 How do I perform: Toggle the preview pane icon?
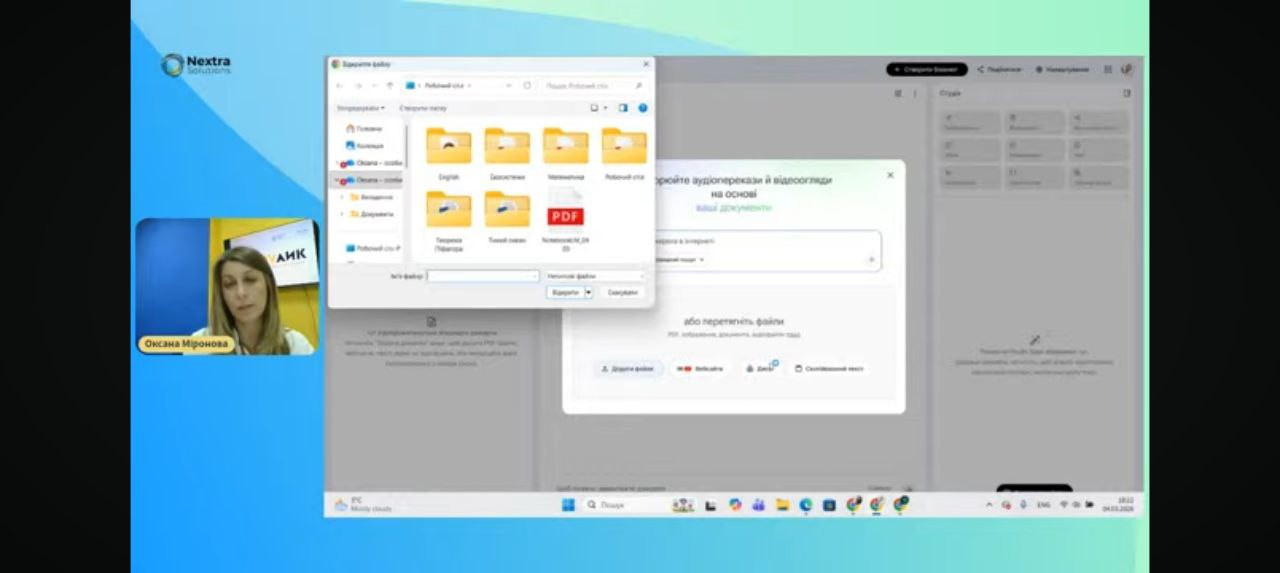622,108
